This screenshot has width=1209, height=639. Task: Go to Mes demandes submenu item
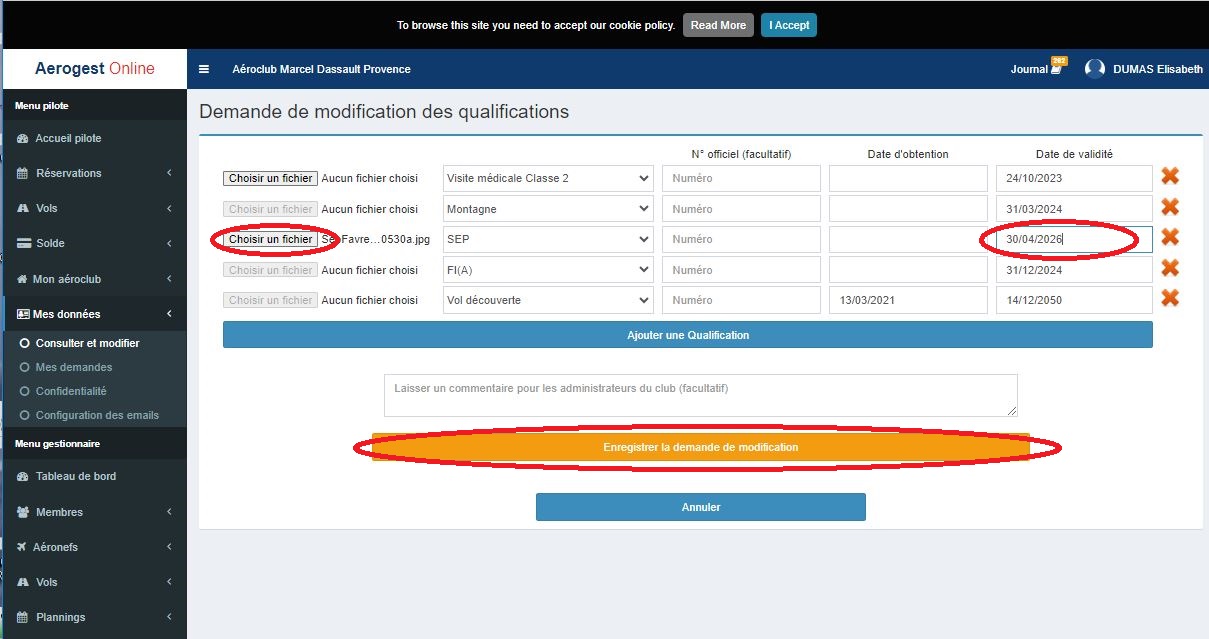(74, 367)
